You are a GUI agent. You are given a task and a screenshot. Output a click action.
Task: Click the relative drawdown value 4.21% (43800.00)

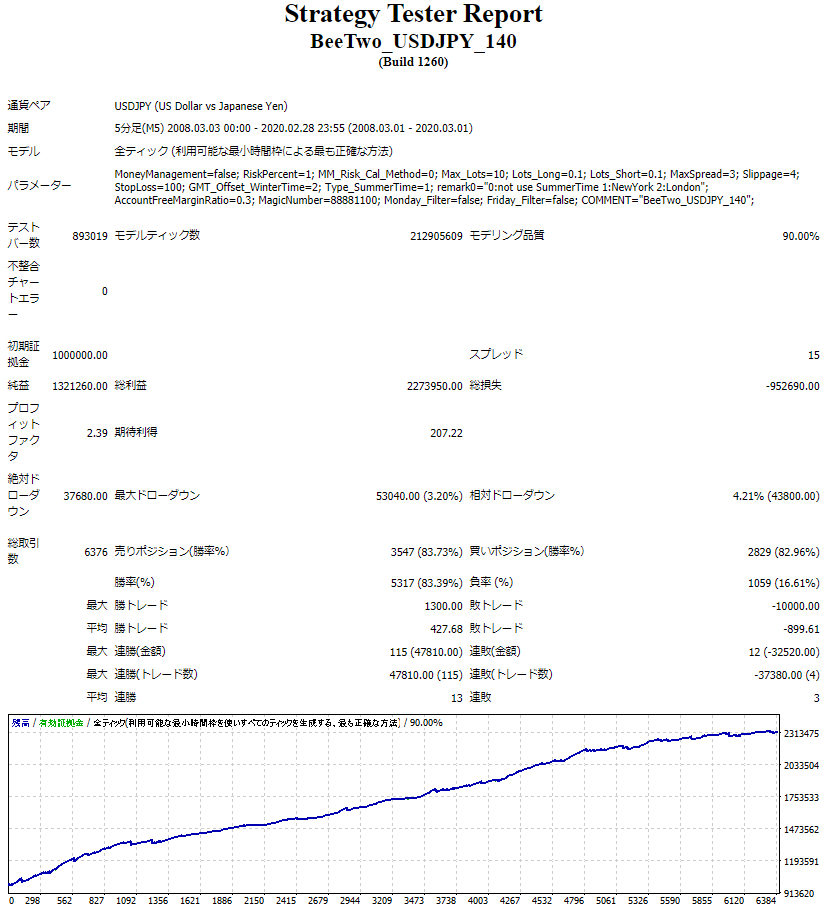(776, 496)
